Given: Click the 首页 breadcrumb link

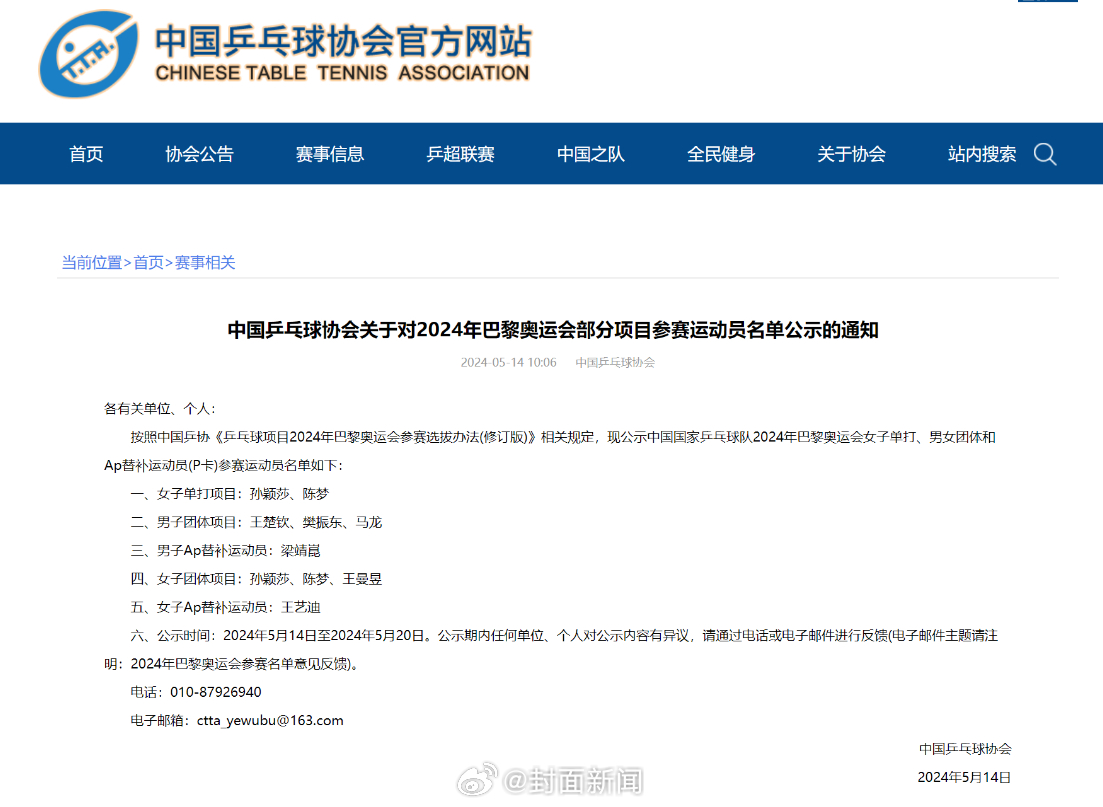Looking at the screenshot, I should tap(147, 262).
